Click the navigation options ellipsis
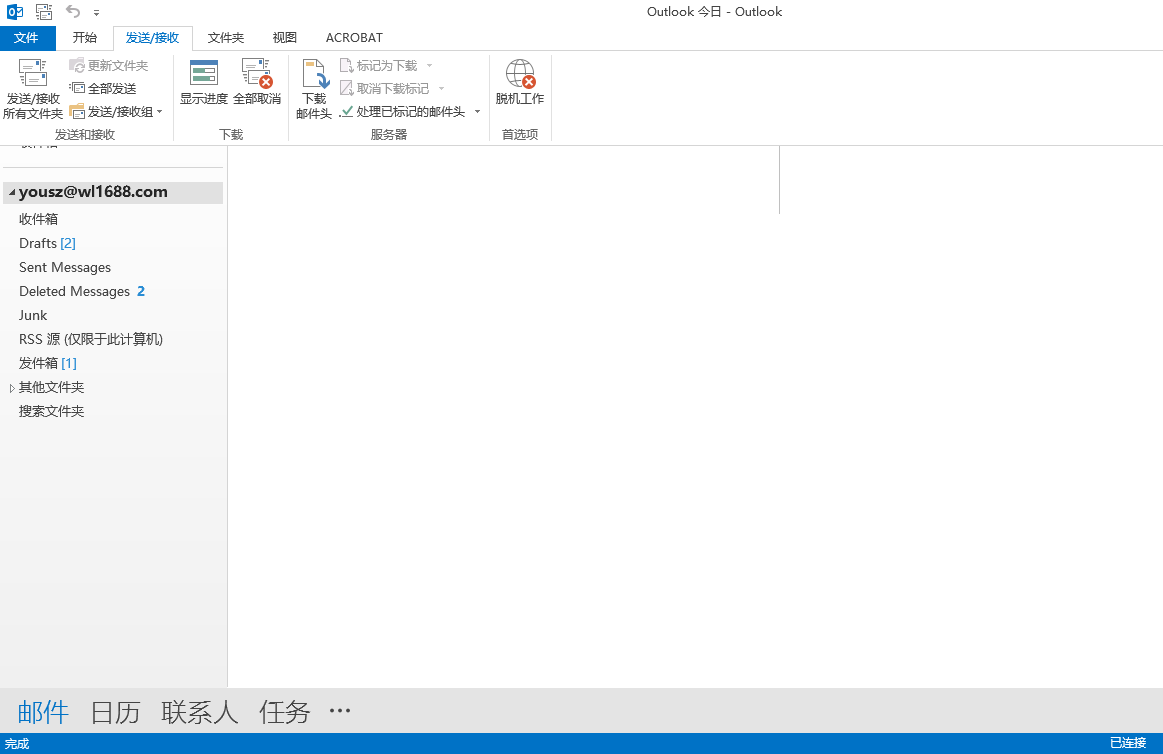This screenshot has height=754, width=1163. [340, 711]
